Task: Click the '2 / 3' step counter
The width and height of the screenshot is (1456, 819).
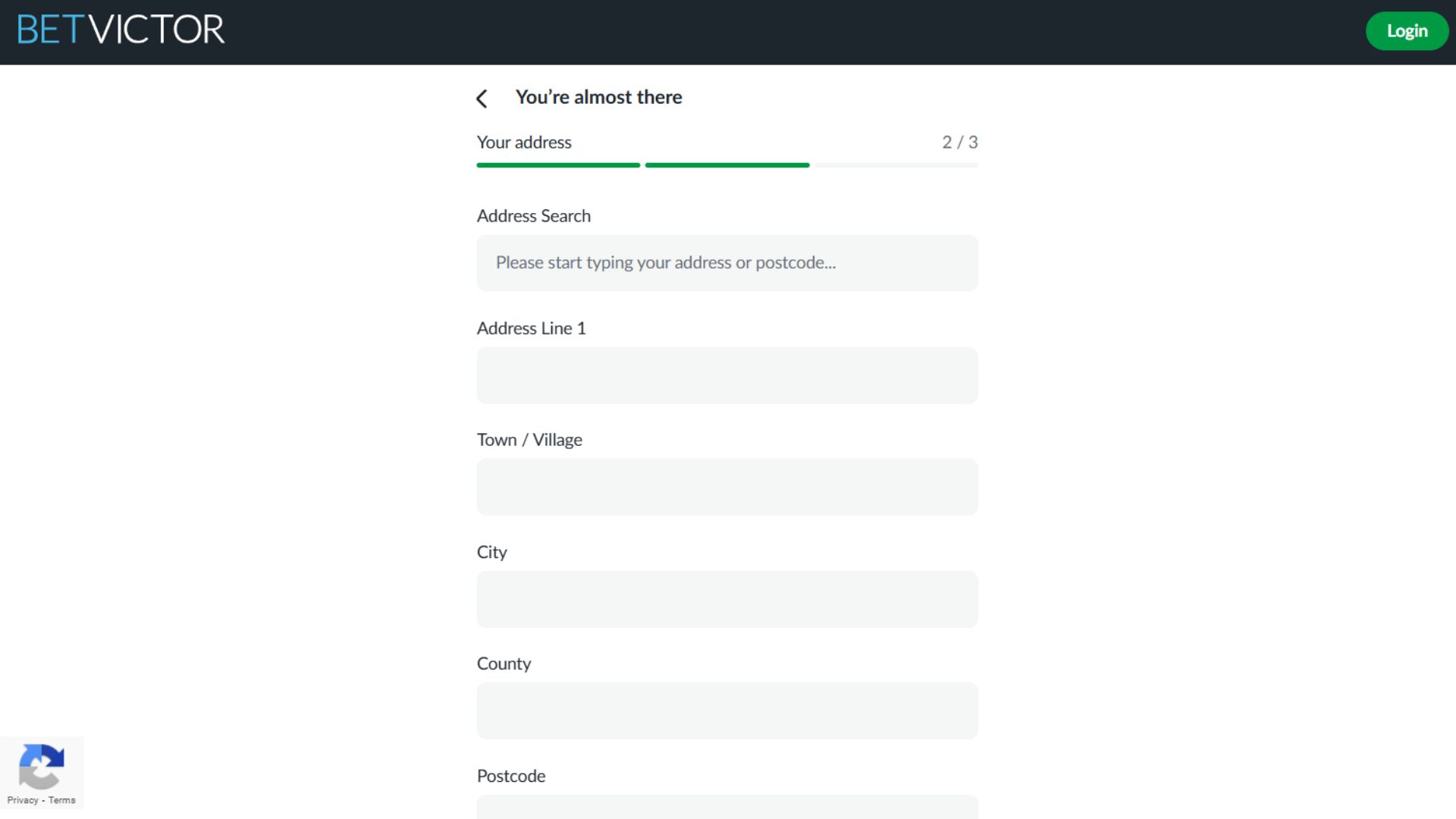Action: 960,143
